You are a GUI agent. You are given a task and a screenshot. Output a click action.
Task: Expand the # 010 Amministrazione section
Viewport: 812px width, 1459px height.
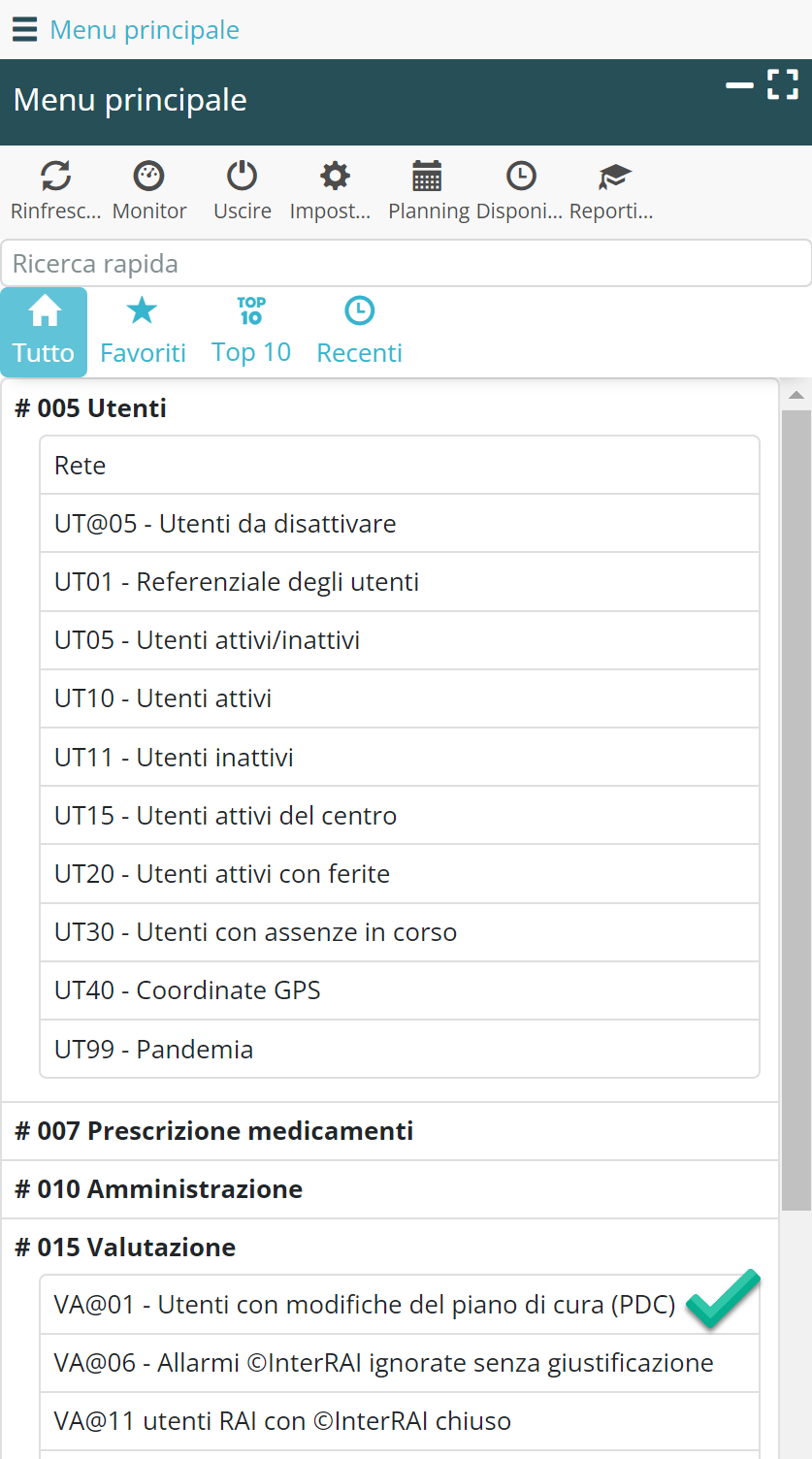159,1189
